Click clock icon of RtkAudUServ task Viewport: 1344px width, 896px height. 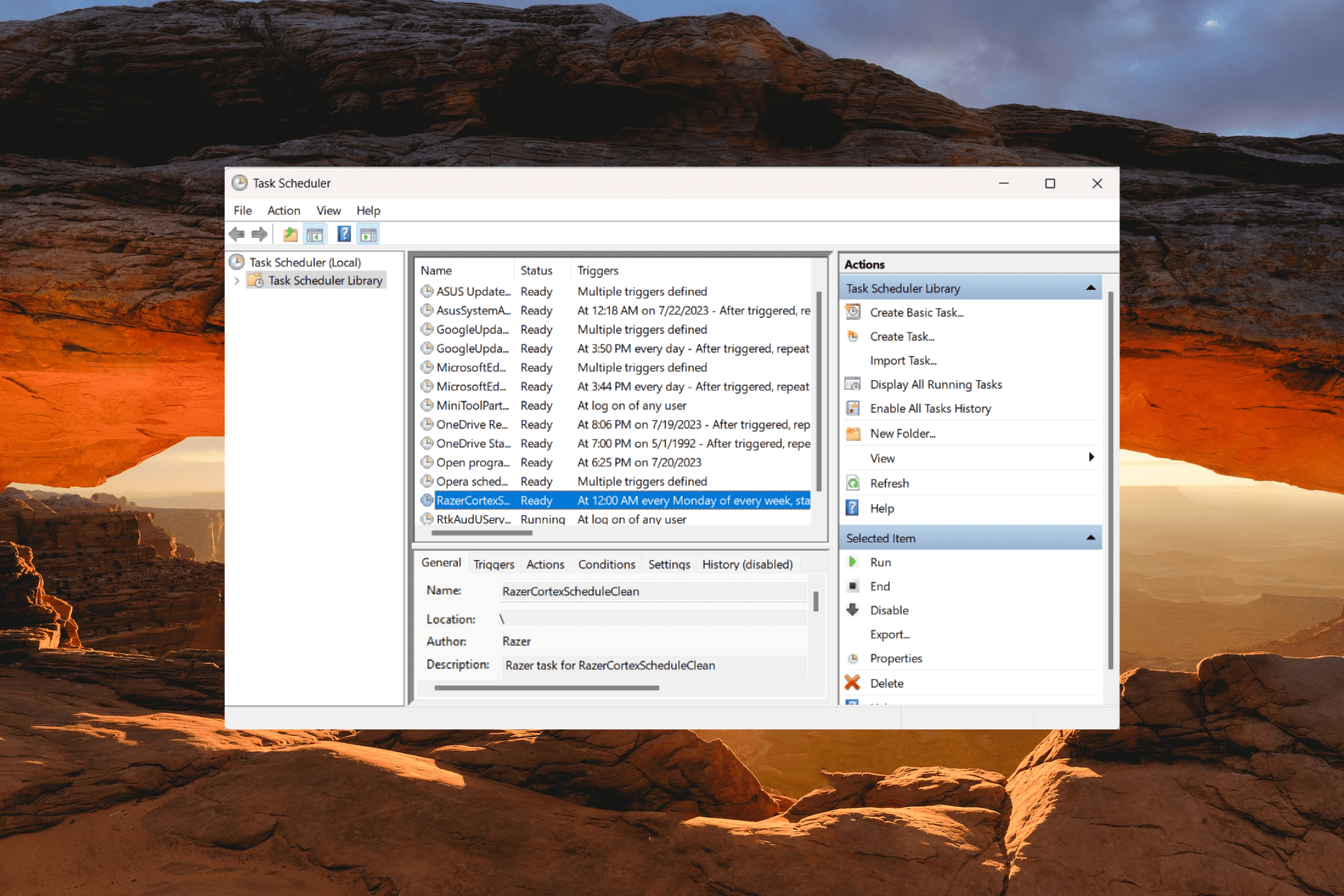[x=426, y=519]
